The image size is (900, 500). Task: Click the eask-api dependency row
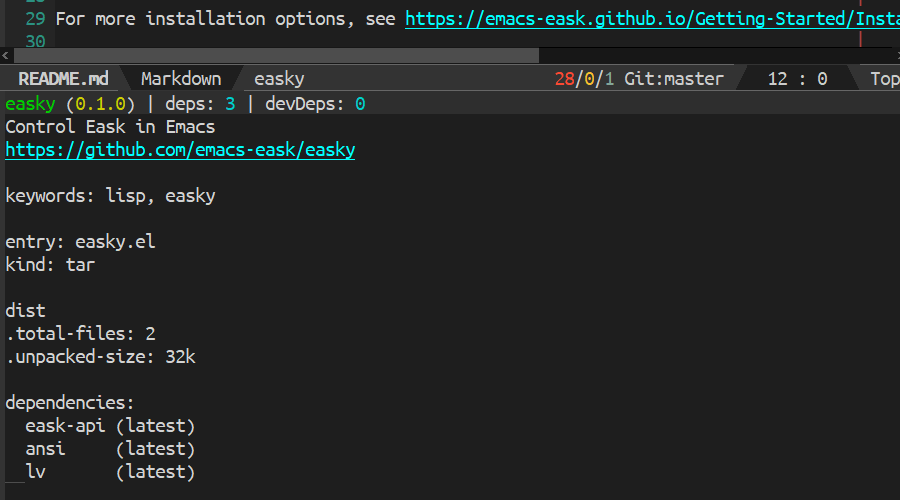[110, 426]
